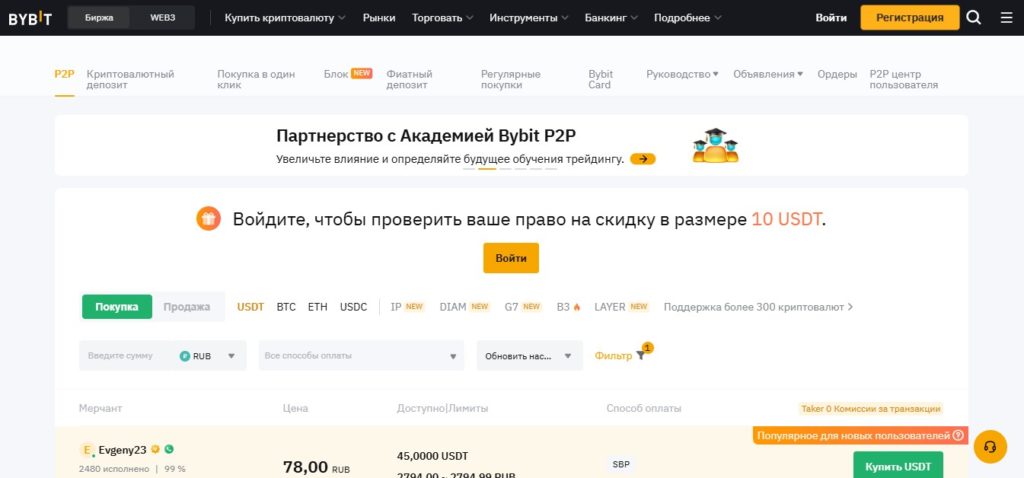1024x478 pixels.
Task: Open the Руководство dropdown
Action: click(682, 74)
